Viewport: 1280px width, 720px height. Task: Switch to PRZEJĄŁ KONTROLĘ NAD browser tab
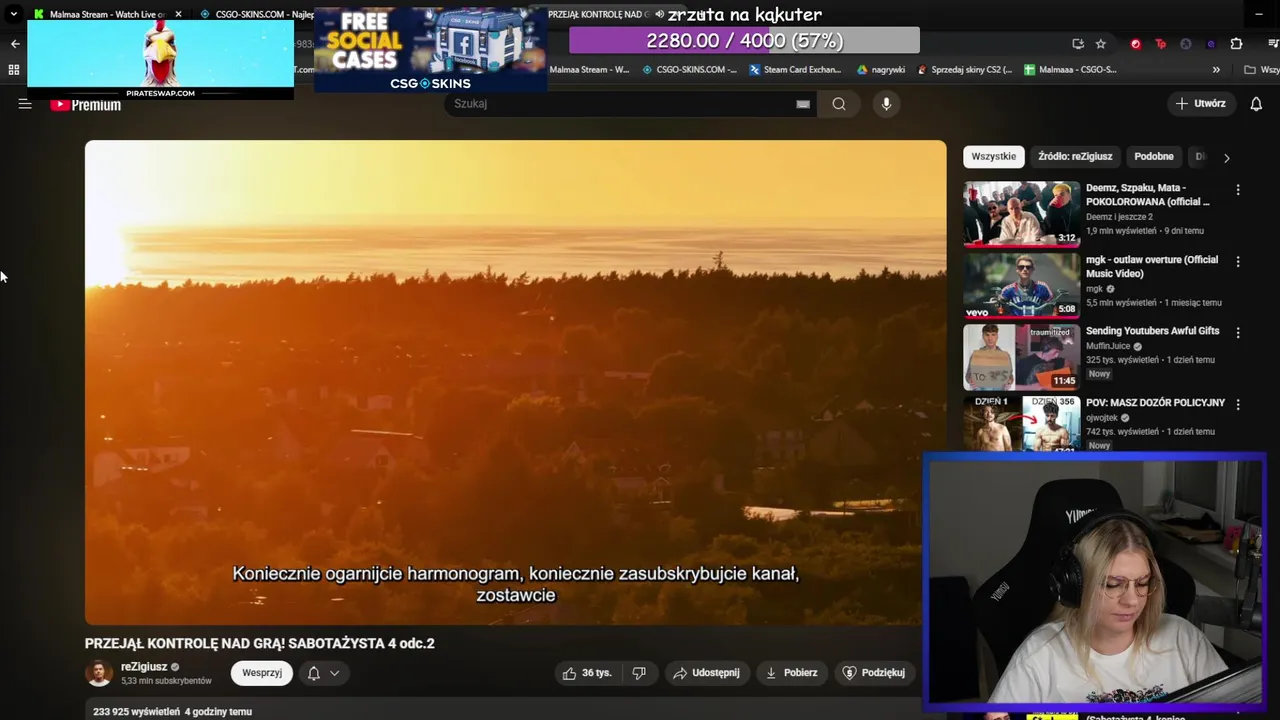(x=600, y=14)
